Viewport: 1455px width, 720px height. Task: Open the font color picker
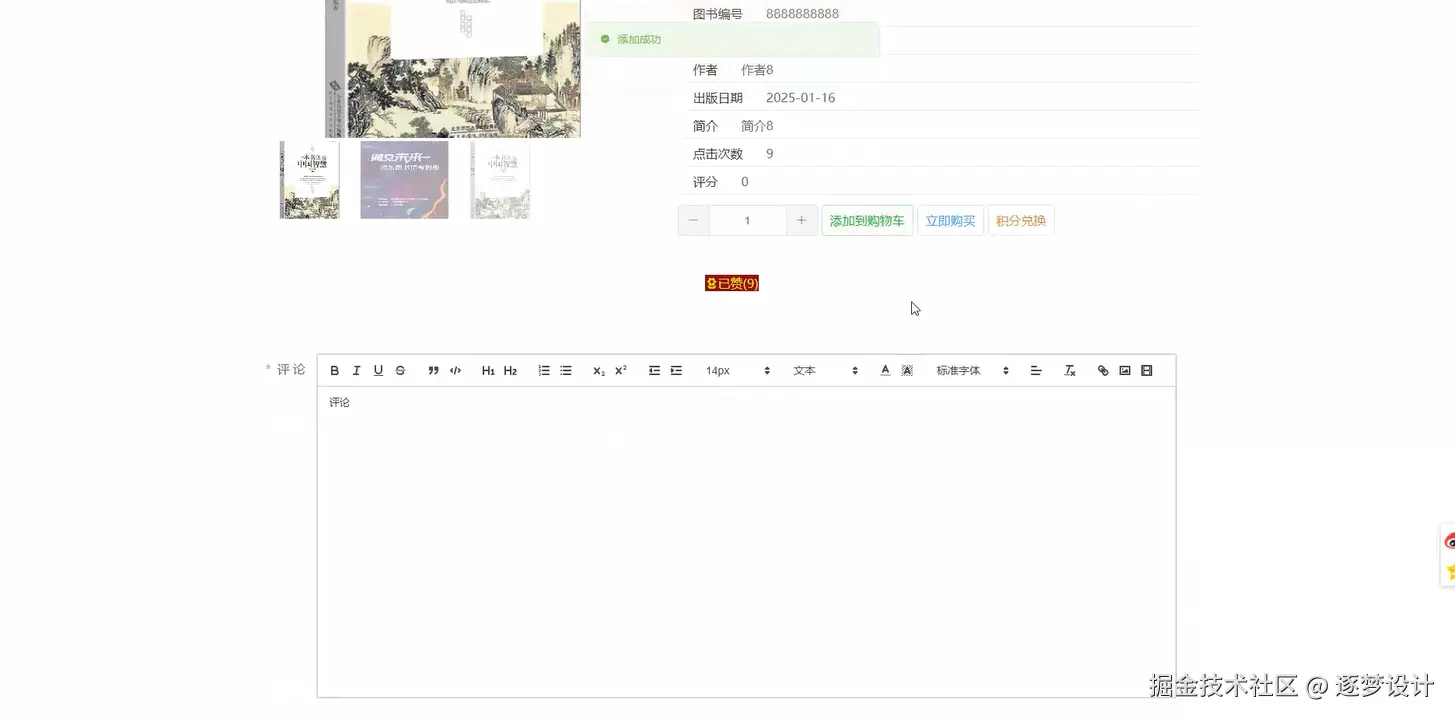coord(885,370)
